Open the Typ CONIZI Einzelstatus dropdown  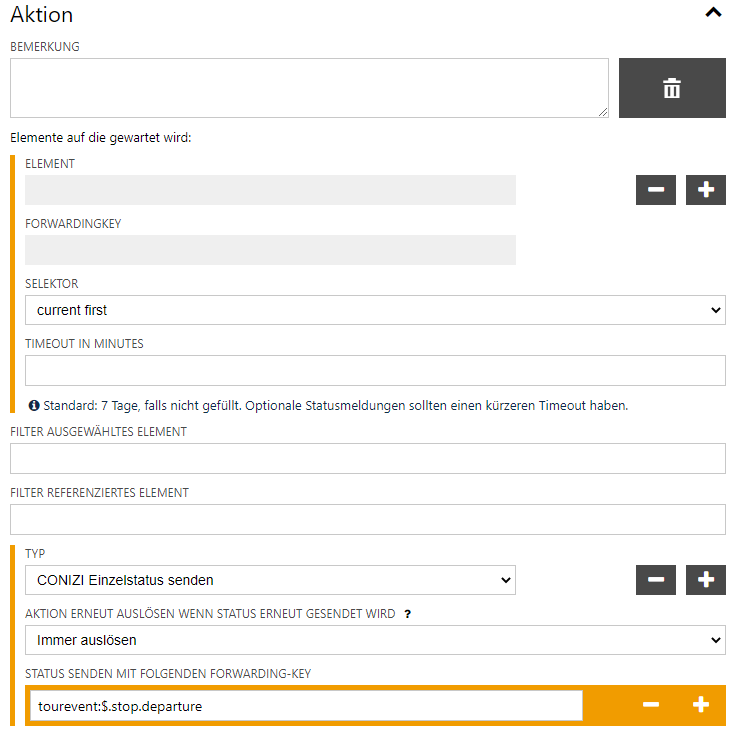point(270,580)
